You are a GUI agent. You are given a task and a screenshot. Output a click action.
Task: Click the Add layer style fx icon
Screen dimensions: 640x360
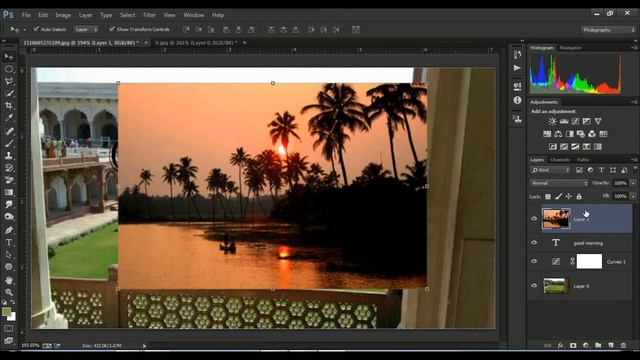point(560,345)
